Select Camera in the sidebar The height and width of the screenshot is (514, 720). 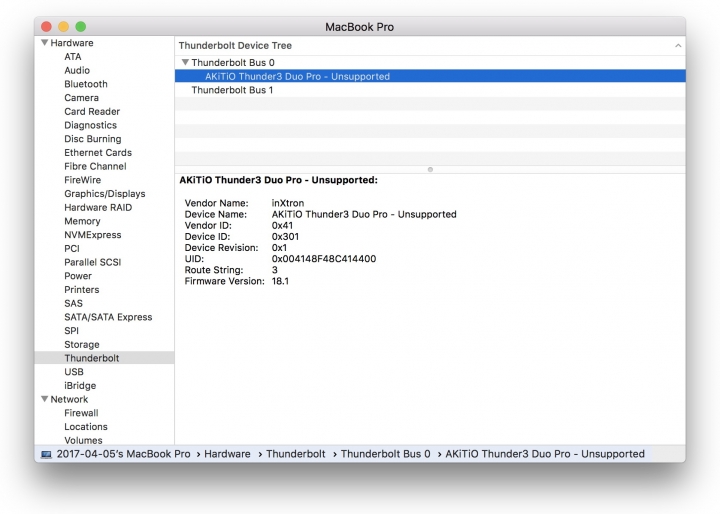[x=81, y=98]
